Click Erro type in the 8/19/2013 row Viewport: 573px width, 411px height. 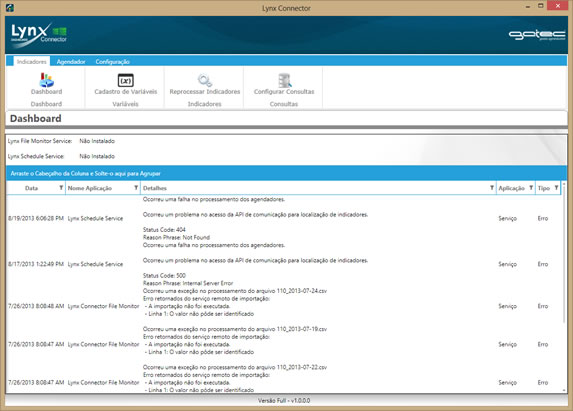point(543,218)
